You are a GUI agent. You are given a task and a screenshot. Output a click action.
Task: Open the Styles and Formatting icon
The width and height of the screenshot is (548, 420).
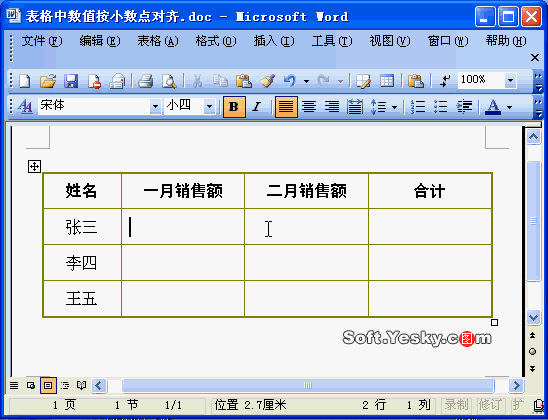point(25,107)
